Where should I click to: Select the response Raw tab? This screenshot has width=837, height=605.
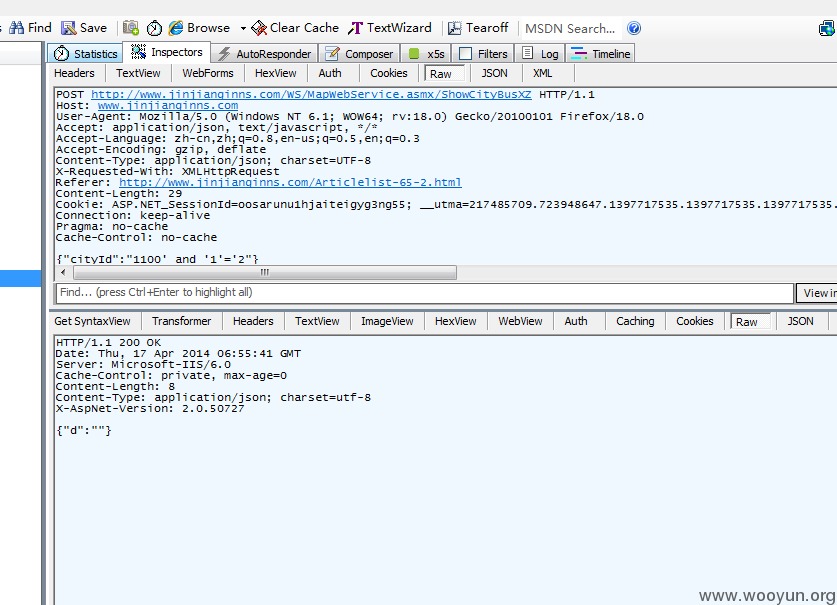751,321
